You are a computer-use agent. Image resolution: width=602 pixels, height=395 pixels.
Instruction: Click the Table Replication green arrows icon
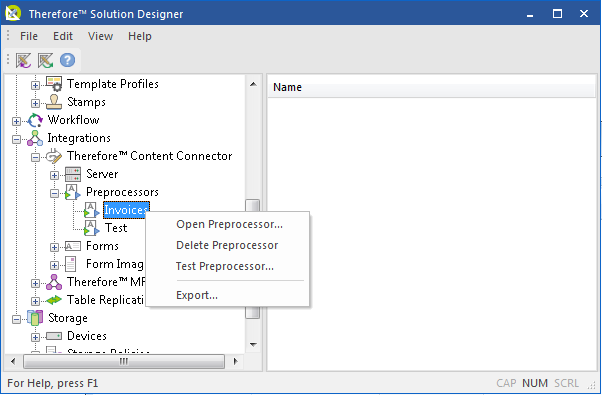tap(54, 300)
